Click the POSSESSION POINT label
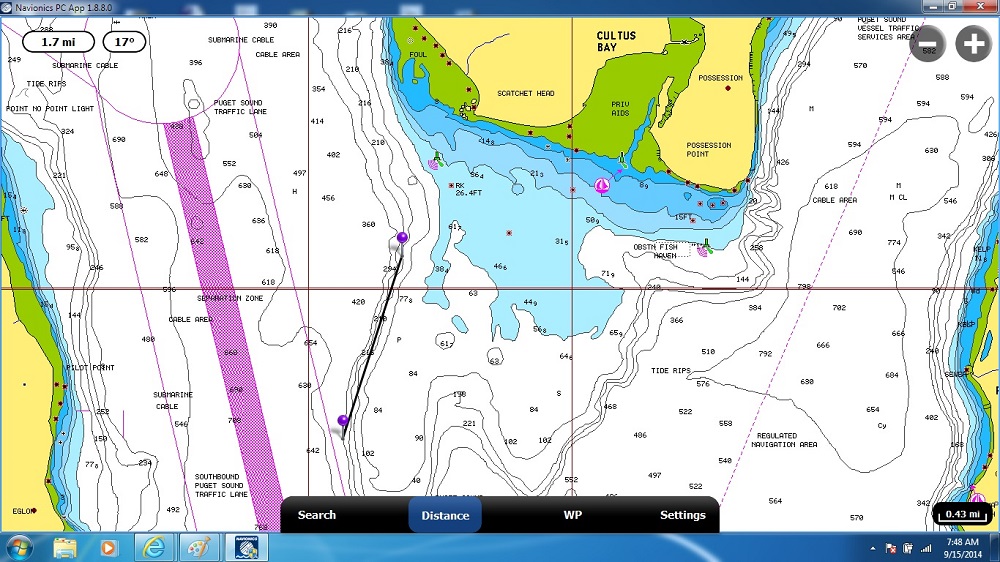The height and width of the screenshot is (562, 1000). click(x=709, y=149)
